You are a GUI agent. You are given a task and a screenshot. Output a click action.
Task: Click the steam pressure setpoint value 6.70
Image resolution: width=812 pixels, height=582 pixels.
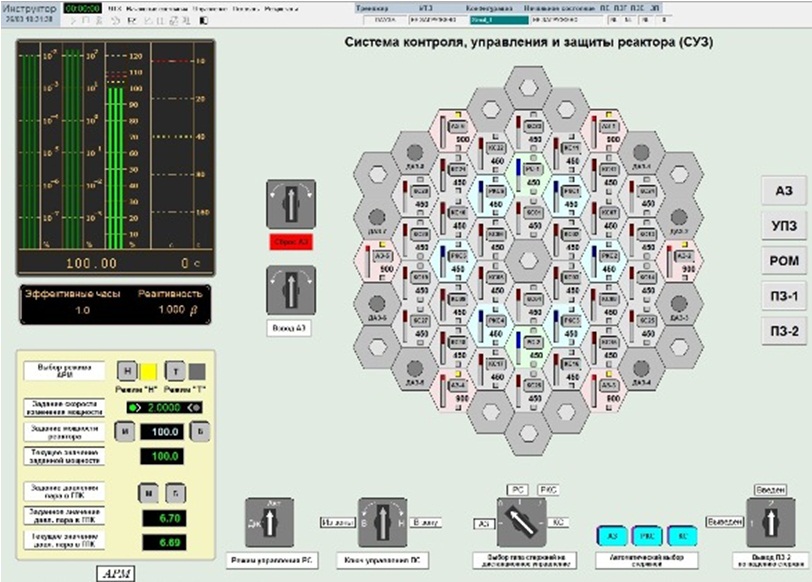point(165,518)
